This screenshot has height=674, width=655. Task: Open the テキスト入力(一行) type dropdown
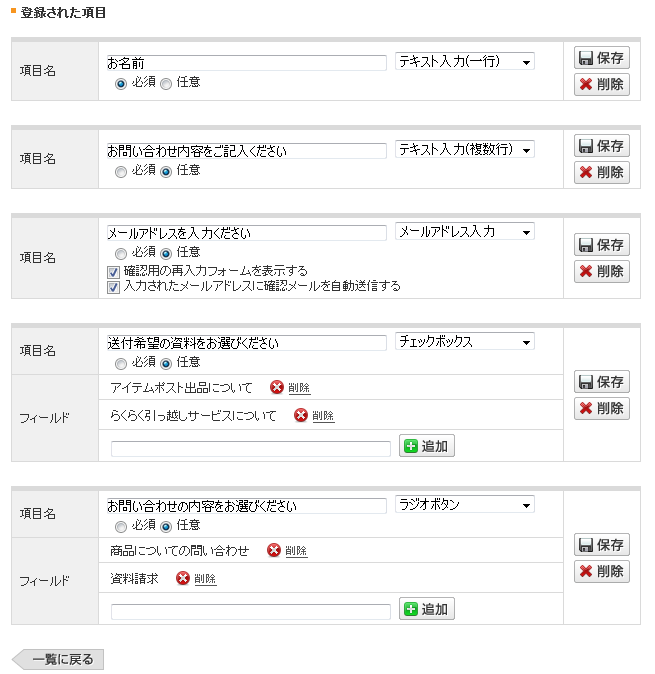[465, 62]
